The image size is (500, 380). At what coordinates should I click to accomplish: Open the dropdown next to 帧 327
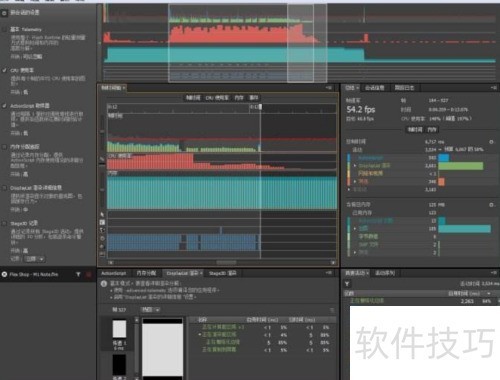click(x=150, y=310)
